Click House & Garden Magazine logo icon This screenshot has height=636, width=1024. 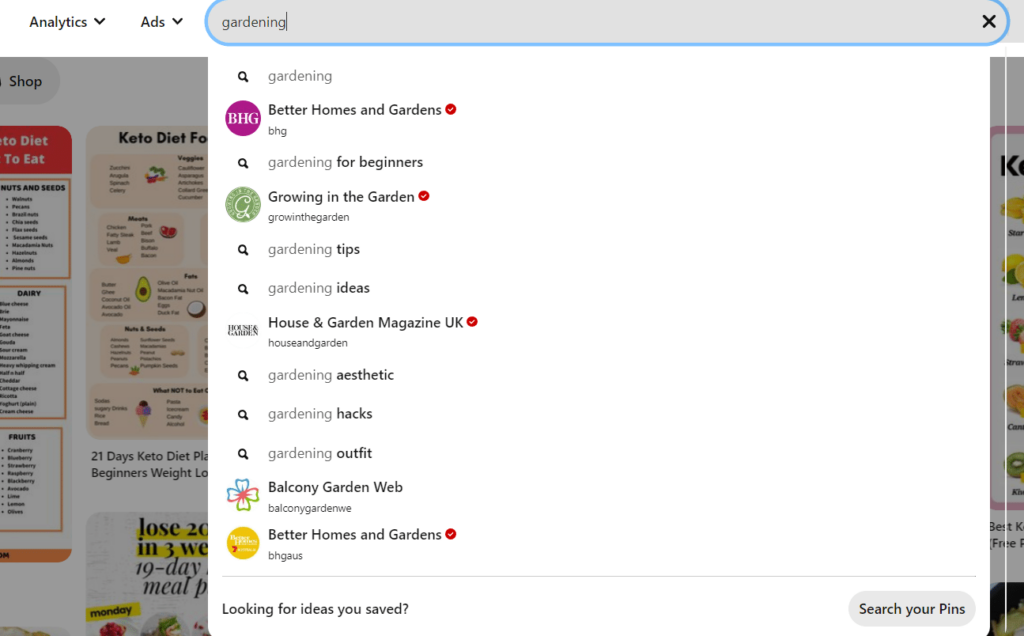[x=242, y=331]
